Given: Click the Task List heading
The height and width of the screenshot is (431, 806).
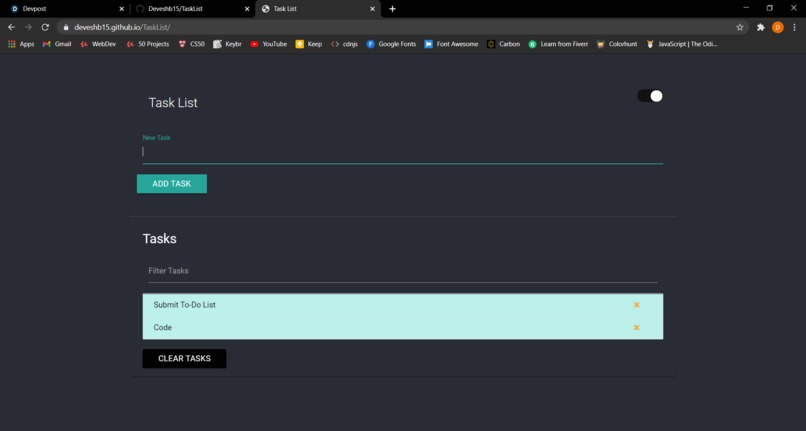Looking at the screenshot, I should [173, 103].
